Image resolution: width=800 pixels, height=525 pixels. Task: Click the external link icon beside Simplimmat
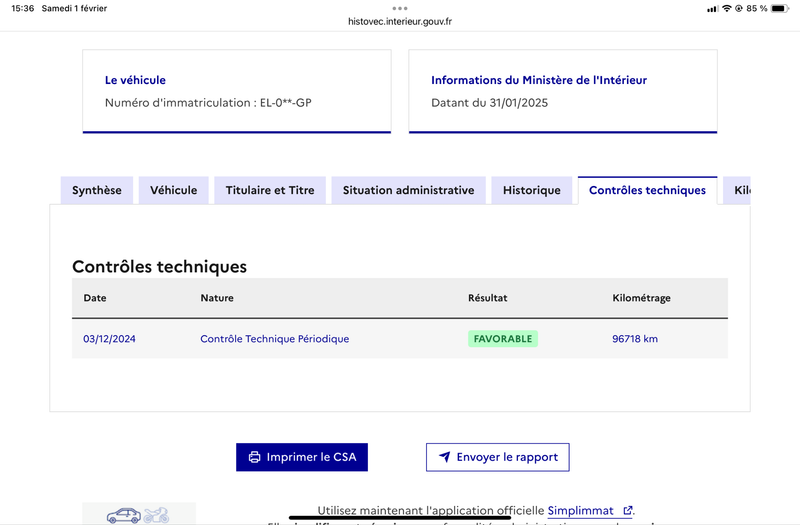628,510
